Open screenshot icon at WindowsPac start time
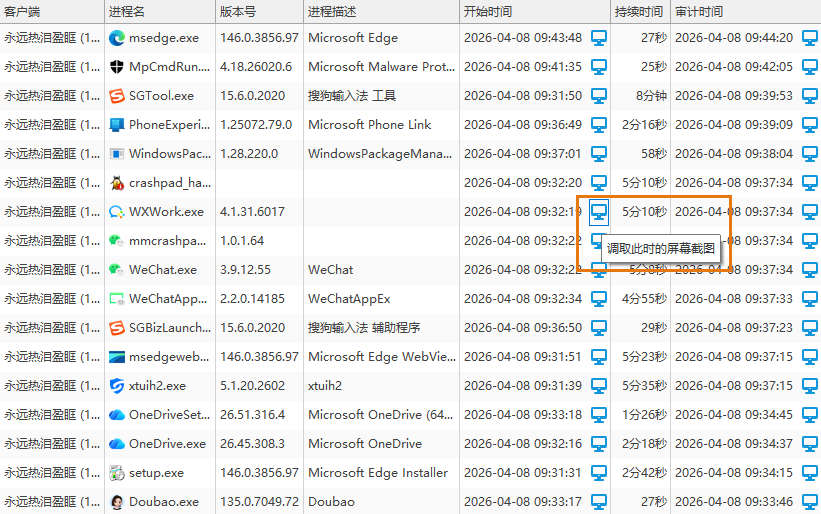Screen dimensions: 821x514 pyautogui.click(x=599, y=154)
